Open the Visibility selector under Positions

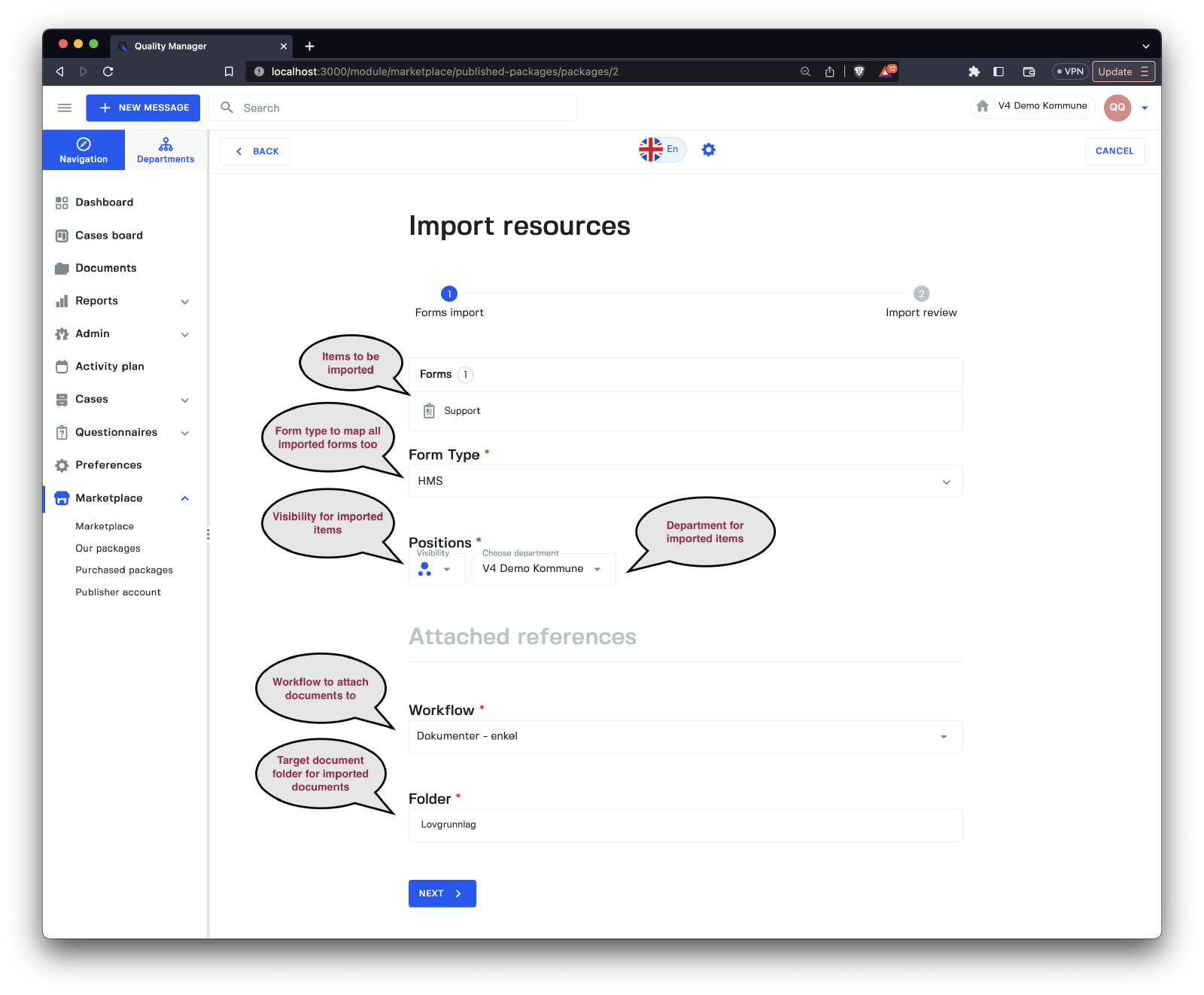coord(436,569)
